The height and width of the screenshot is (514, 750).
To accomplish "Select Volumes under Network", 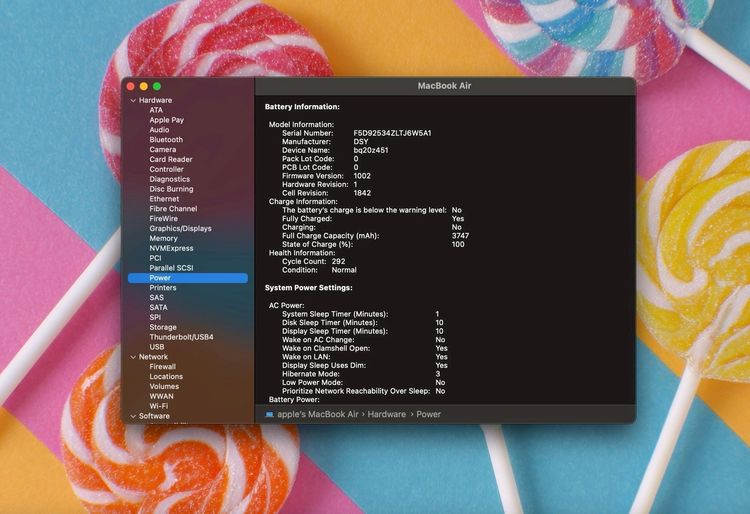I will pos(164,386).
